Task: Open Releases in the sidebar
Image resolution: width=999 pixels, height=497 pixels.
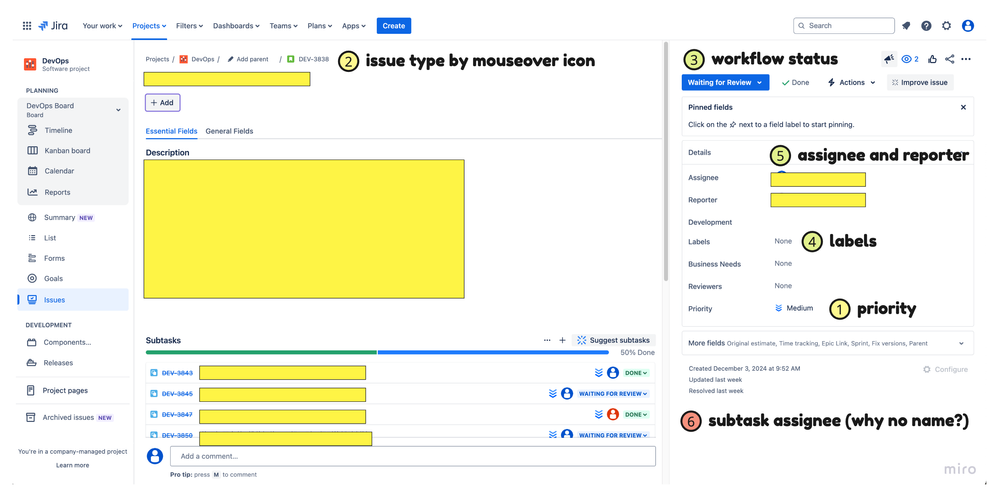Action: 73,363
